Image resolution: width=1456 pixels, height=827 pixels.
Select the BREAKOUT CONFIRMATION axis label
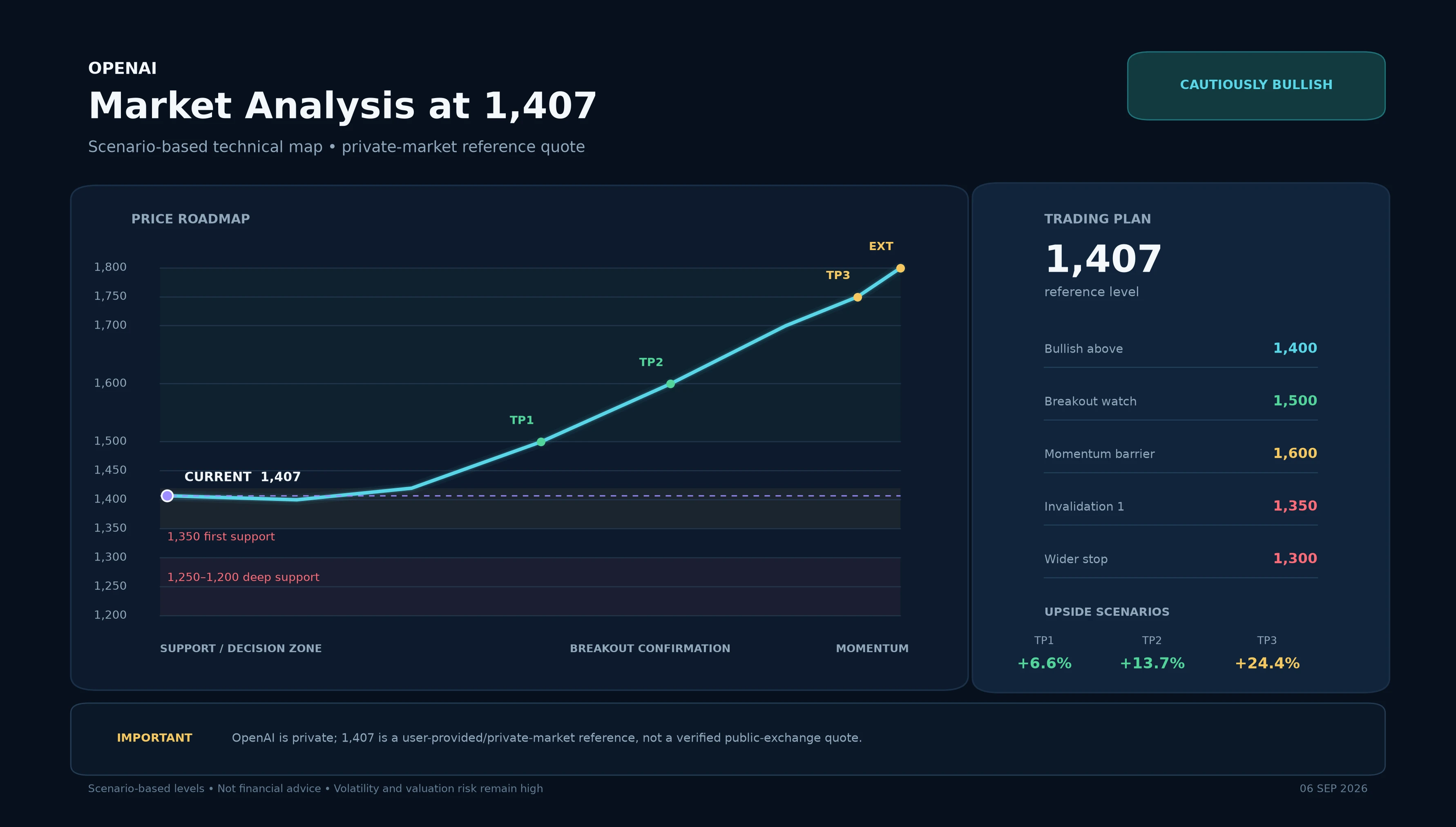(x=650, y=649)
